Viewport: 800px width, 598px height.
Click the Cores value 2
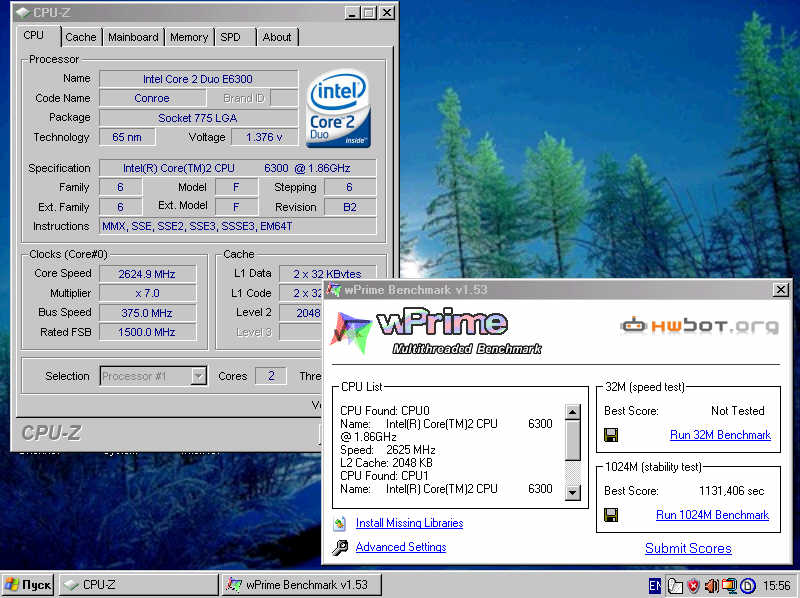271,376
